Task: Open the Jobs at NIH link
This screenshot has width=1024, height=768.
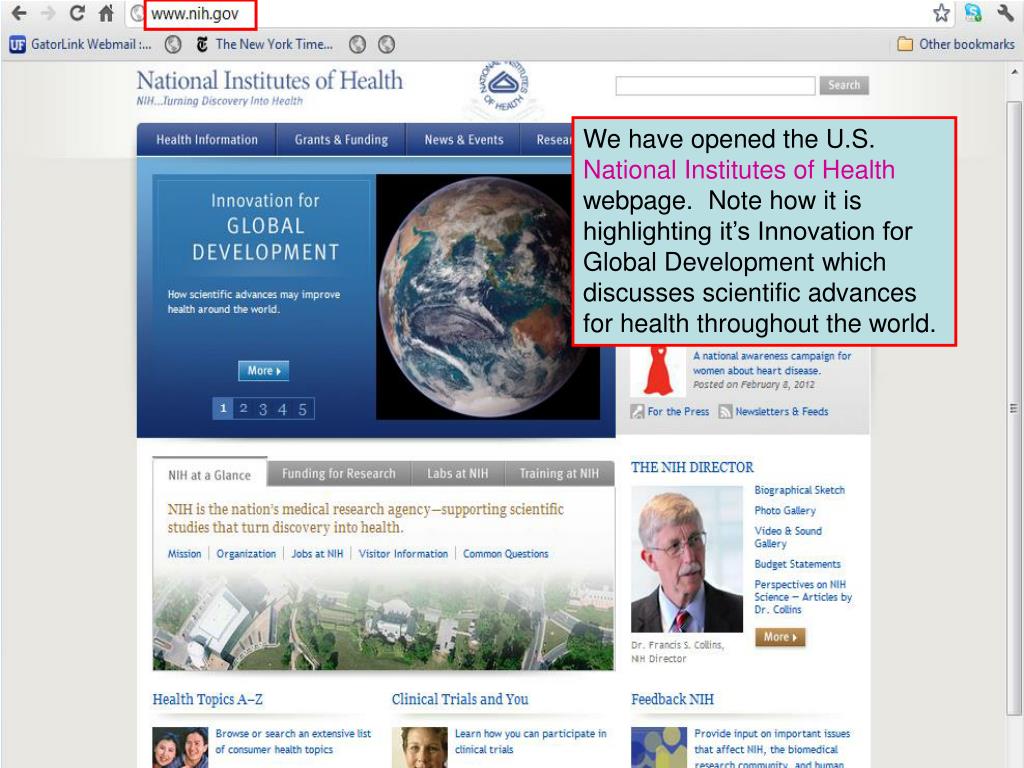Action: (317, 554)
